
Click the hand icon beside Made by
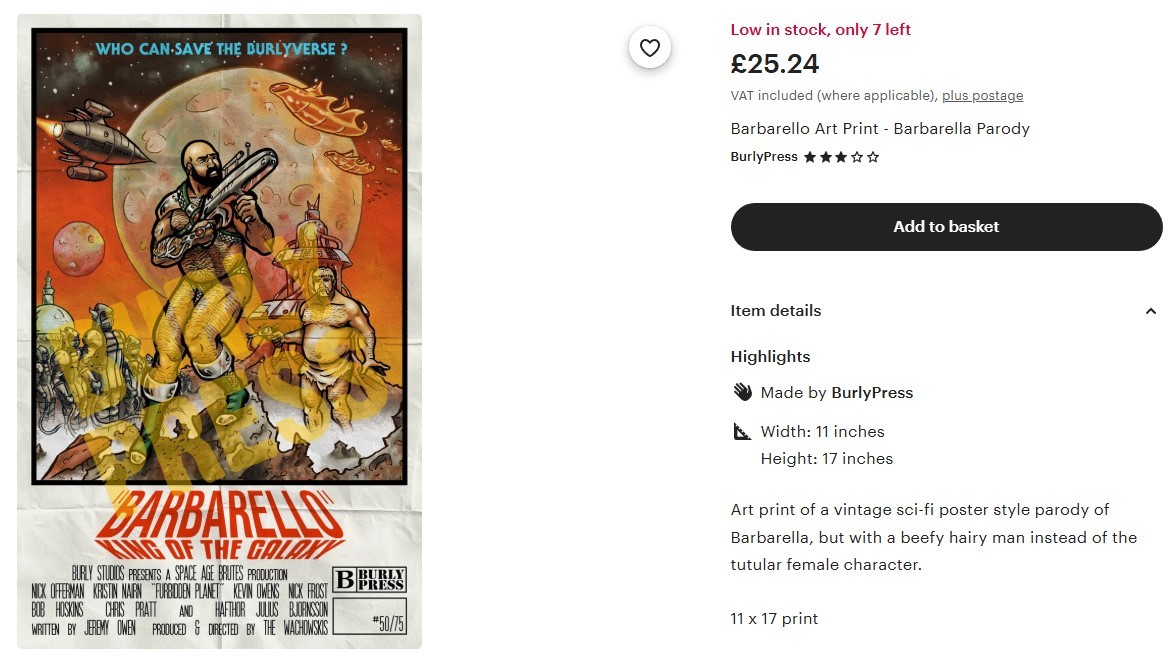742,392
